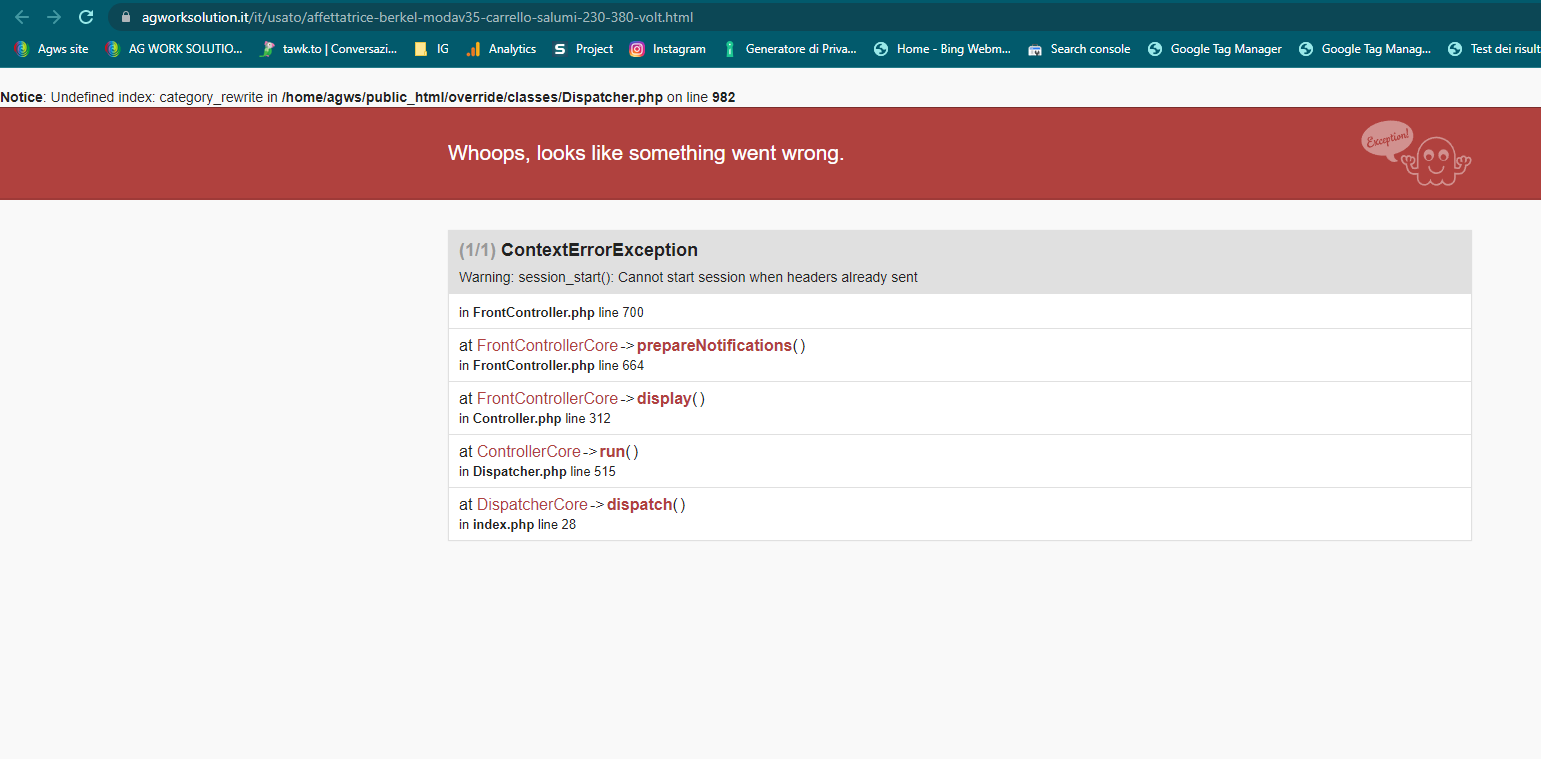
Task: Click the FrontControllerCore display() stack frame
Action: (960, 408)
